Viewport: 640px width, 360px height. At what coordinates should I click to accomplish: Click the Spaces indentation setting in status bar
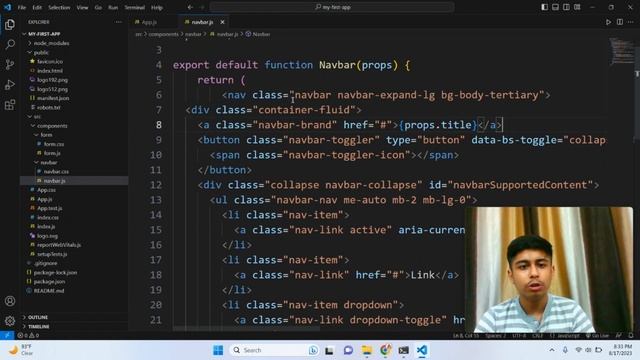496,336
